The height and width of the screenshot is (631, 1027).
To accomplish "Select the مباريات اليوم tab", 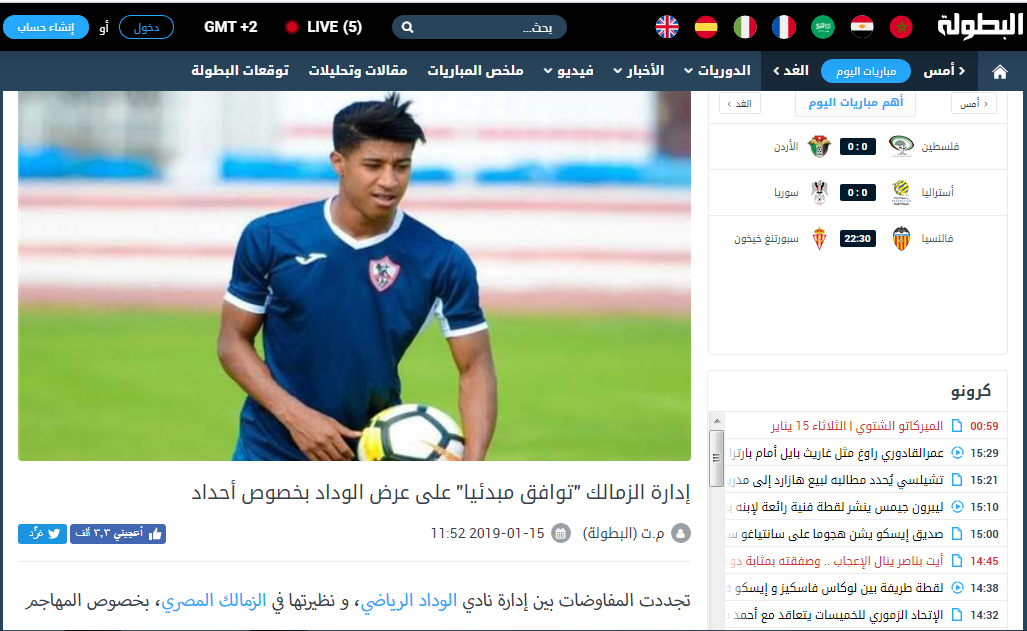I will pyautogui.click(x=866, y=71).
